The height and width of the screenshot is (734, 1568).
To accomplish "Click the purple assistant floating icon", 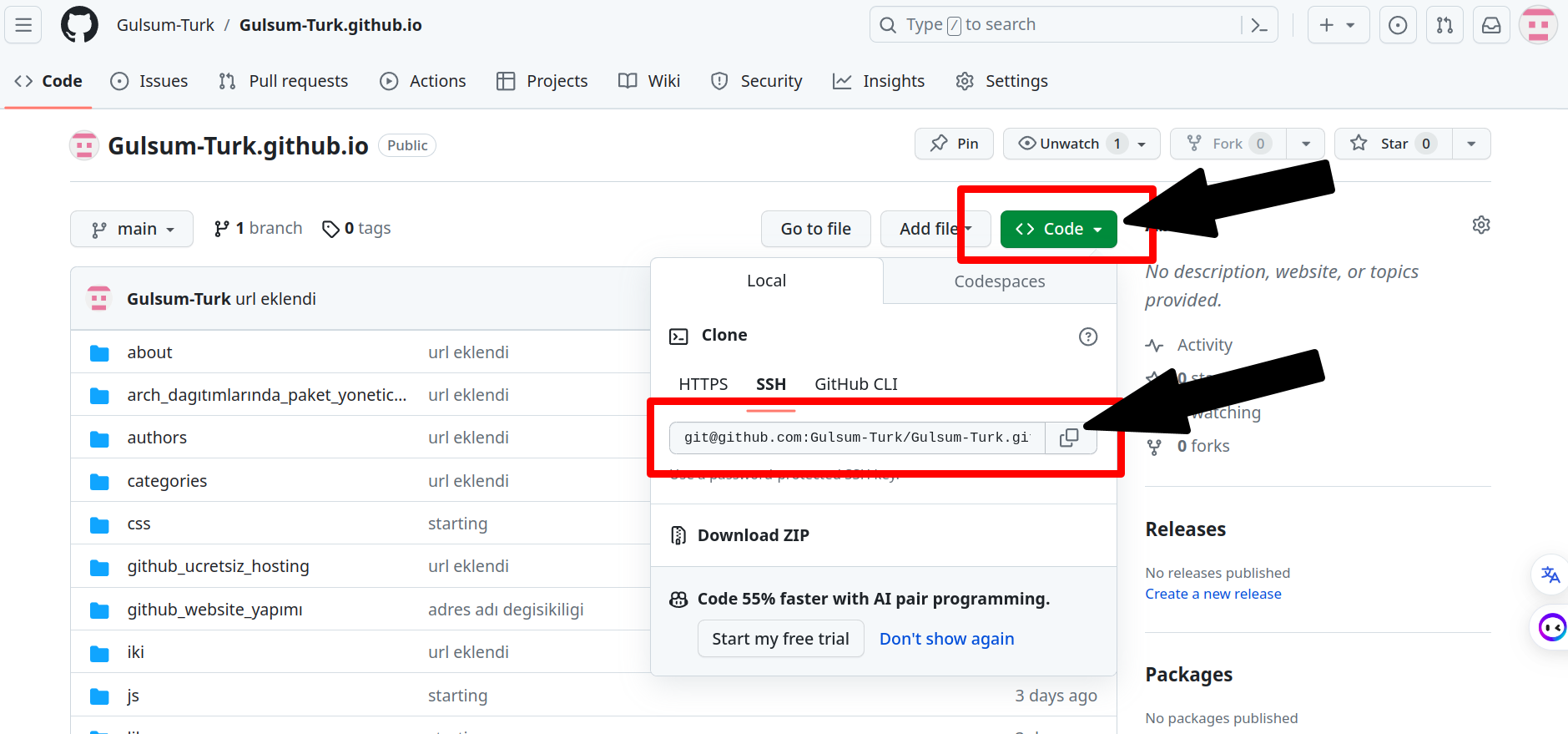I will click(x=1552, y=627).
